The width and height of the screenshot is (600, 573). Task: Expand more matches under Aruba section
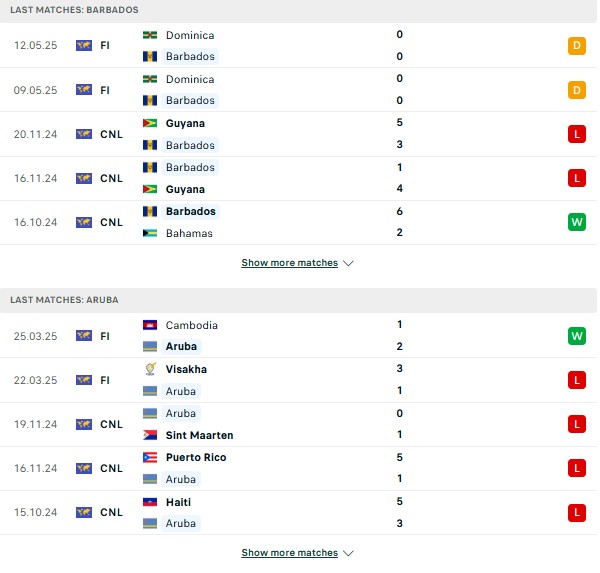click(290, 553)
